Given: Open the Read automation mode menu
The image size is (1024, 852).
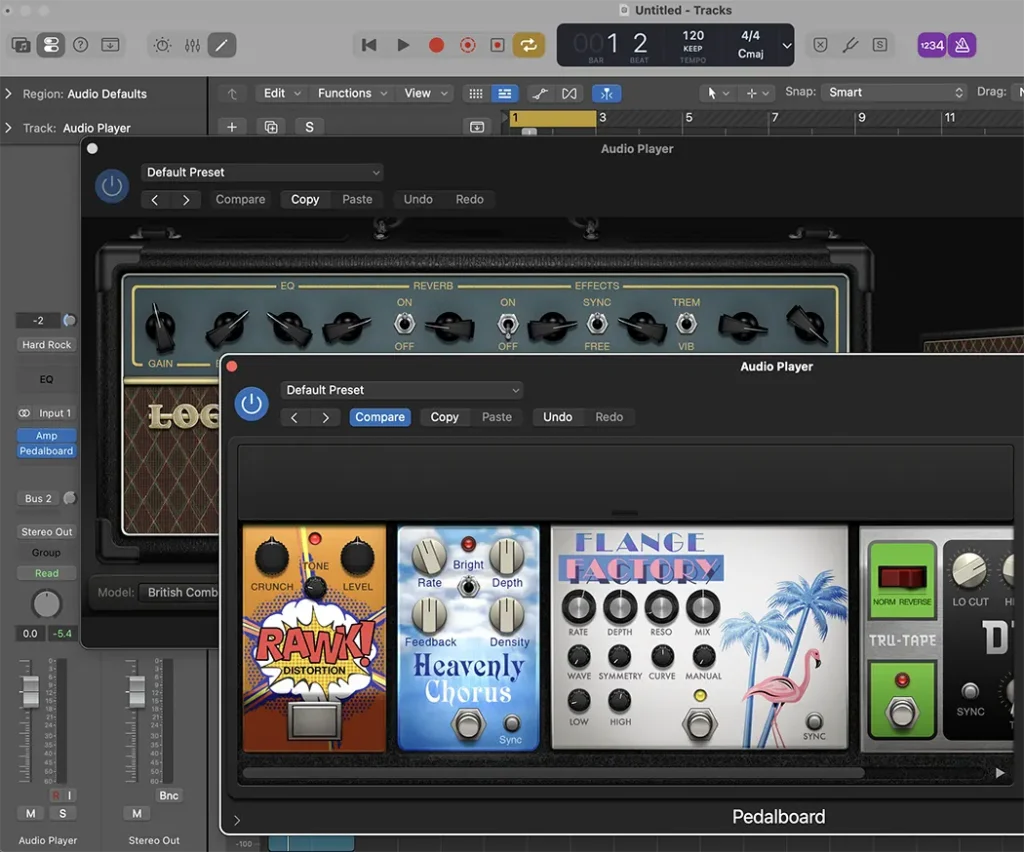Looking at the screenshot, I should pyautogui.click(x=46, y=573).
